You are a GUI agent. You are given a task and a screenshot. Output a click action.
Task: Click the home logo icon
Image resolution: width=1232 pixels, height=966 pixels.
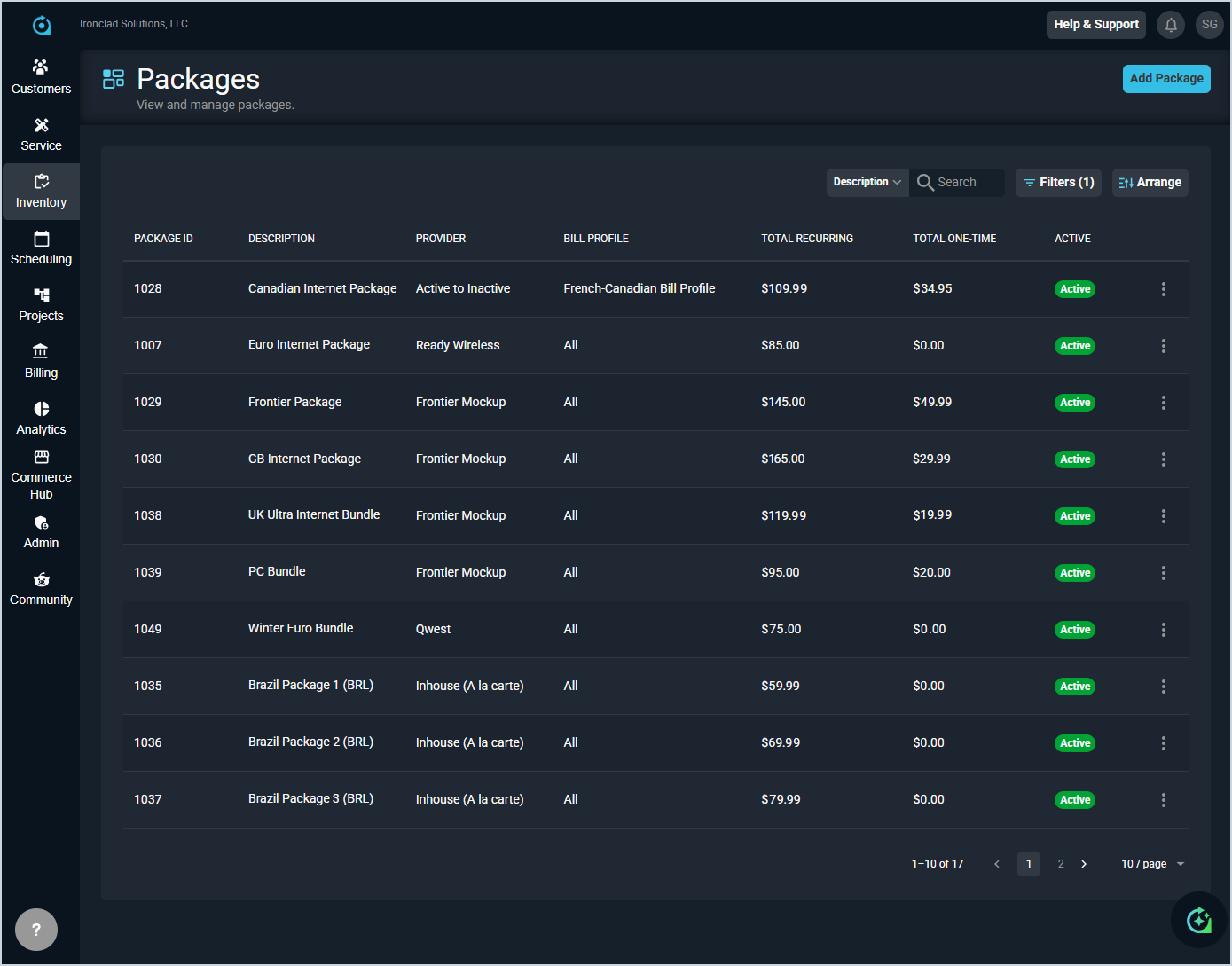coord(42,26)
